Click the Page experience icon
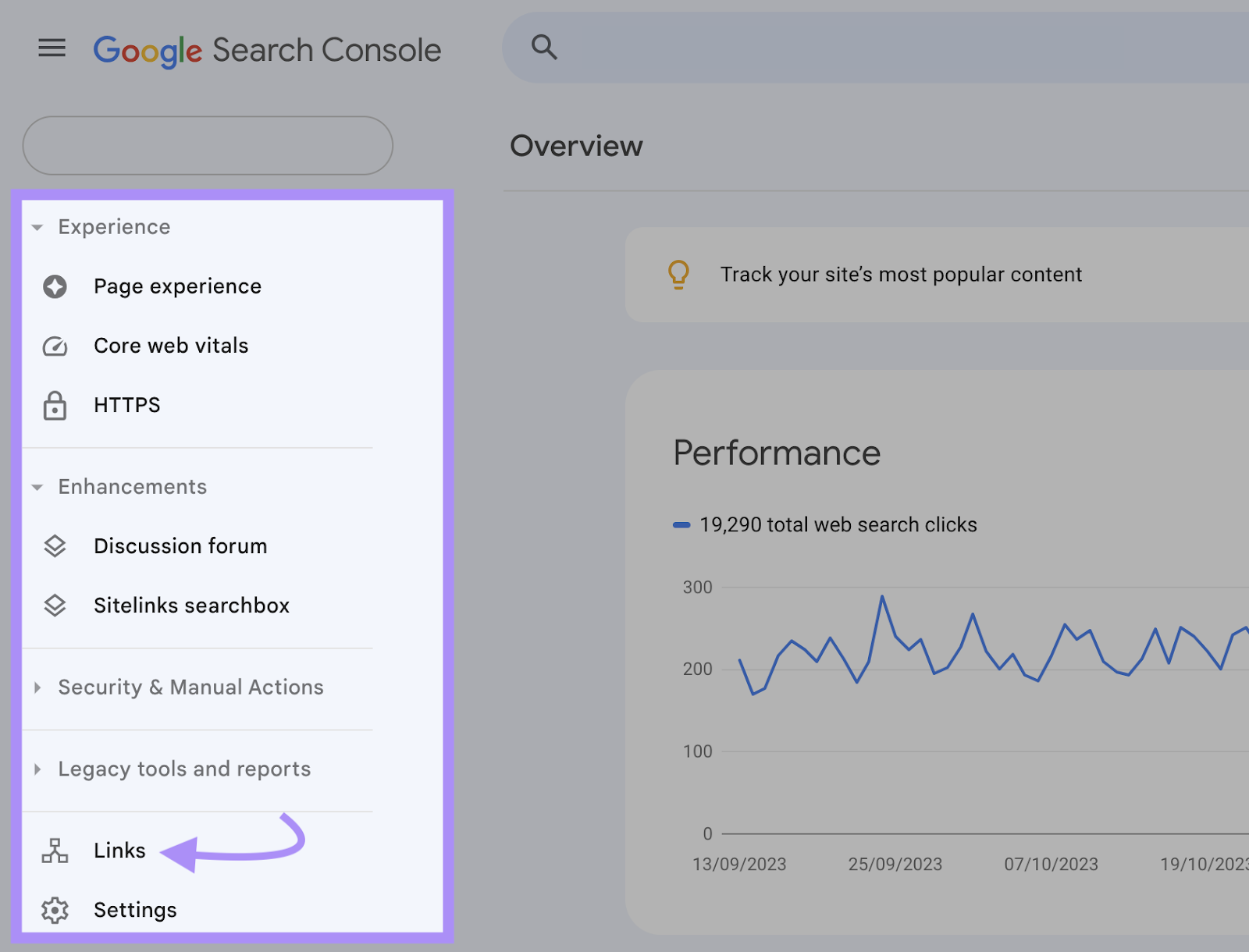The height and width of the screenshot is (952, 1249). pos(55,286)
